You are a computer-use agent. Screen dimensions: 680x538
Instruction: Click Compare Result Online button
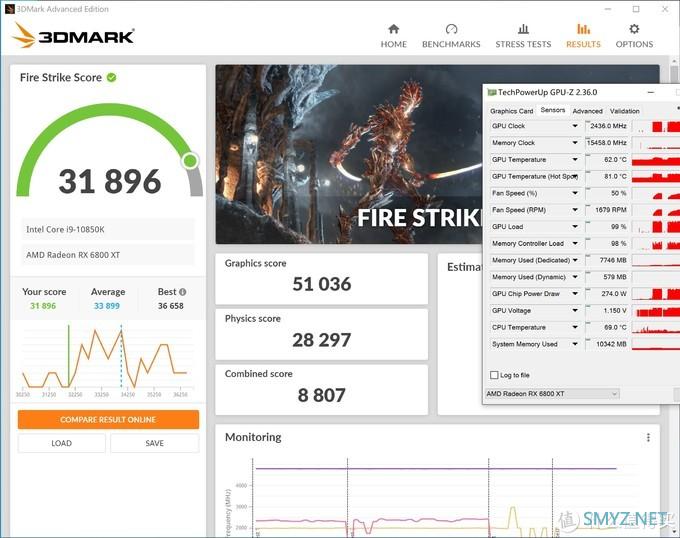(x=108, y=420)
